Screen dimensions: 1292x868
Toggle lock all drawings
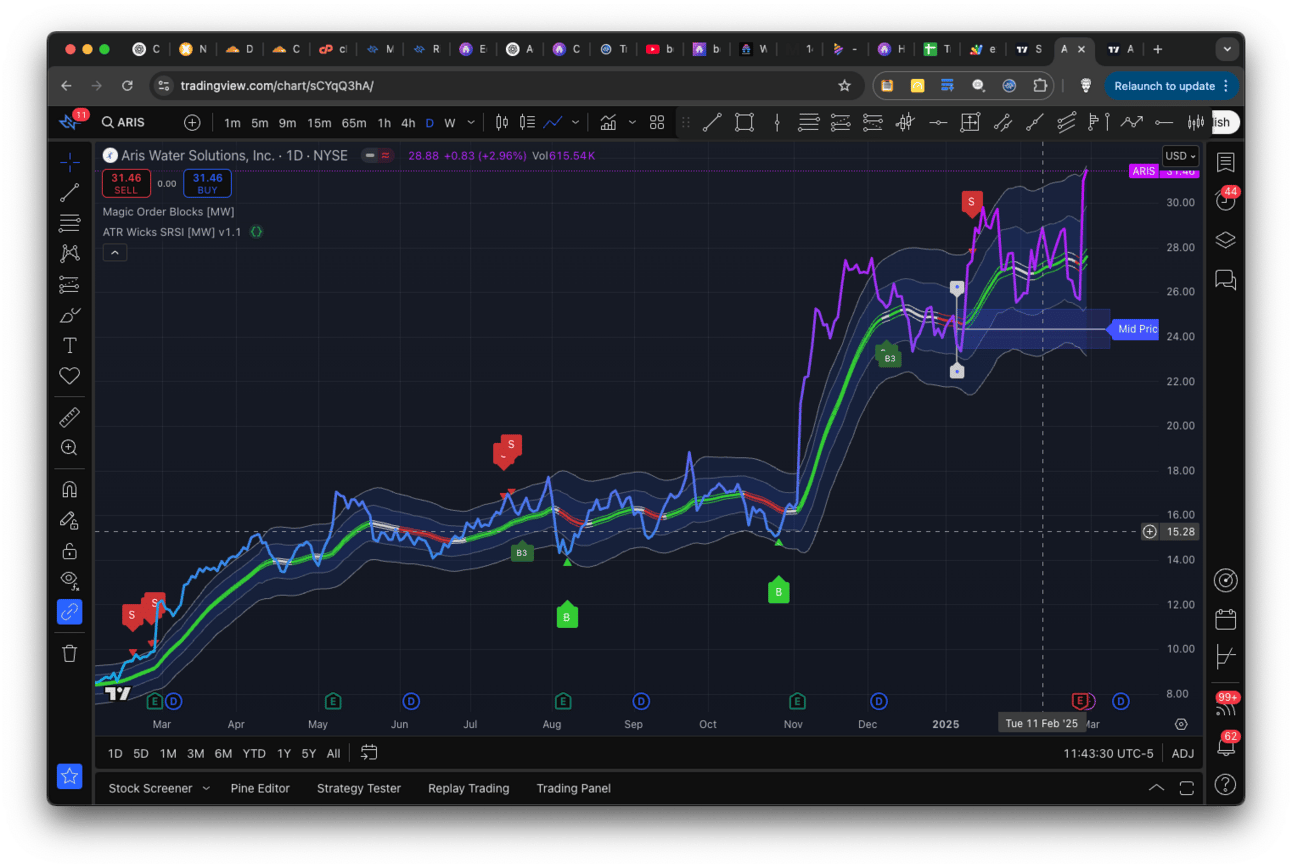(x=69, y=551)
